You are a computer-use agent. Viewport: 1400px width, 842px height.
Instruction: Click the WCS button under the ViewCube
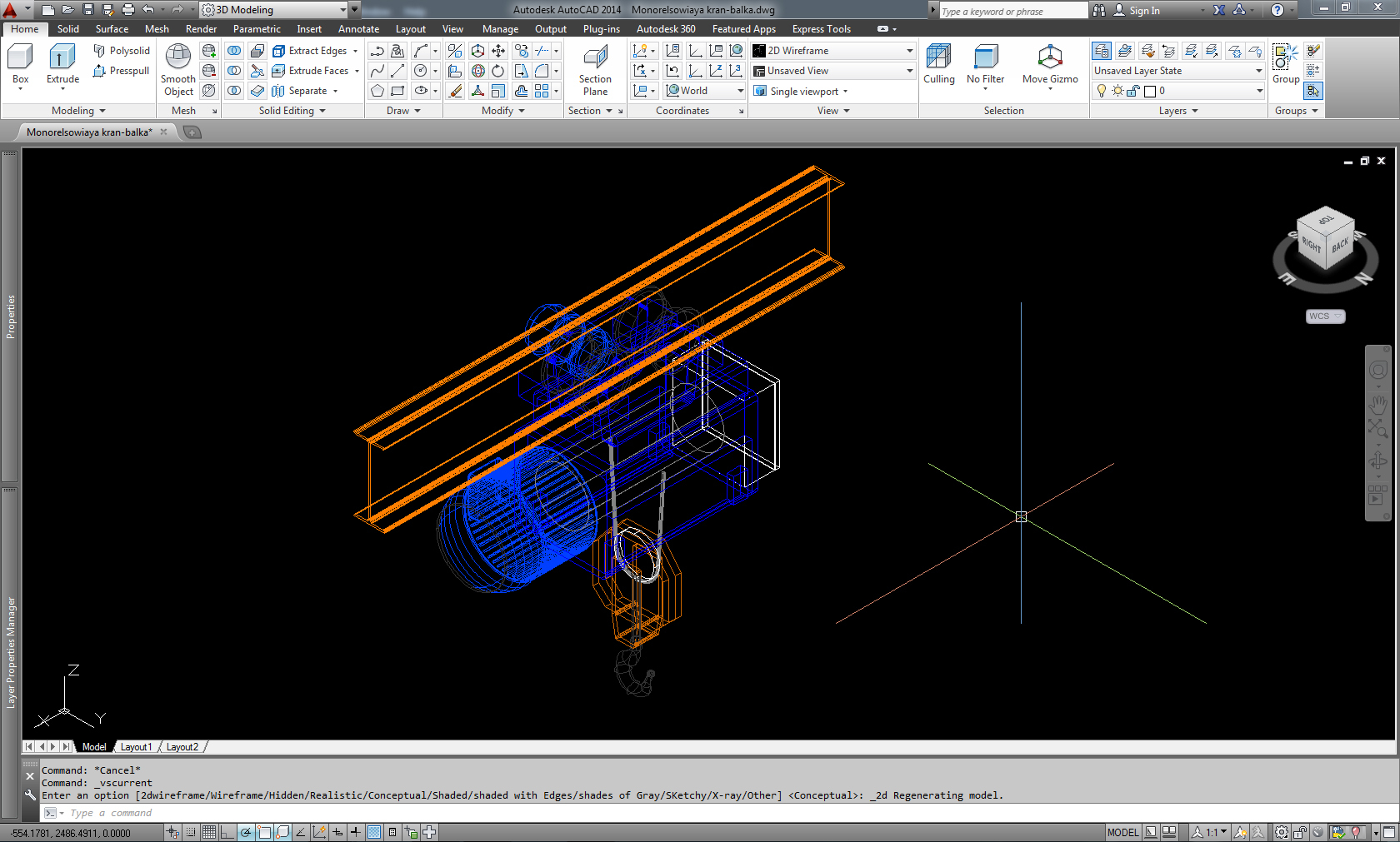(1325, 316)
